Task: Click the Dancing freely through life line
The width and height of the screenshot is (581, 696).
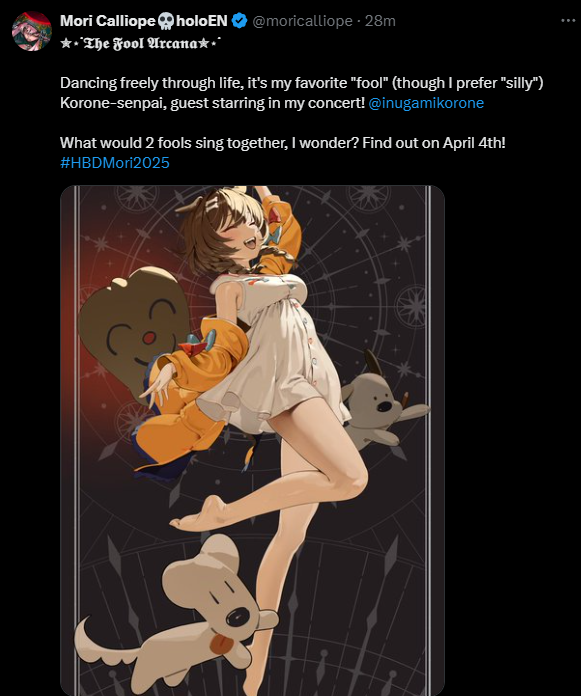Action: [301, 83]
